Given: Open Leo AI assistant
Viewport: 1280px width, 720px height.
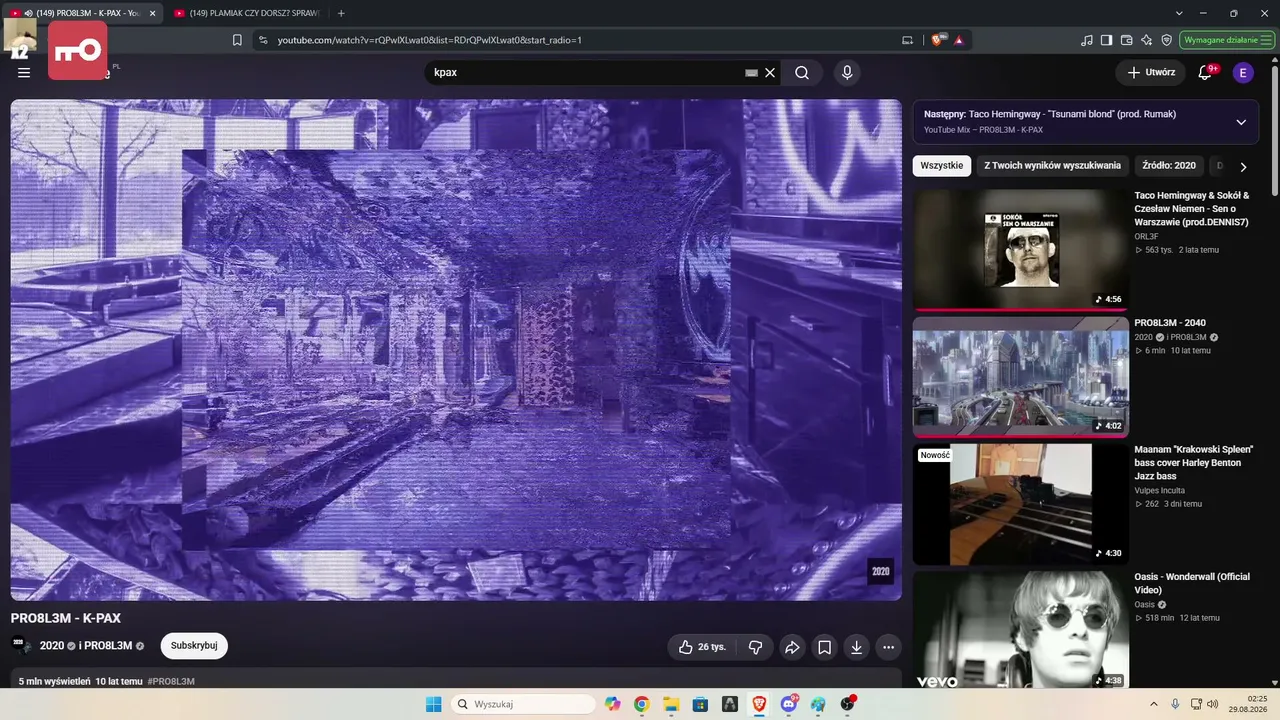Looking at the screenshot, I should (x=1146, y=40).
